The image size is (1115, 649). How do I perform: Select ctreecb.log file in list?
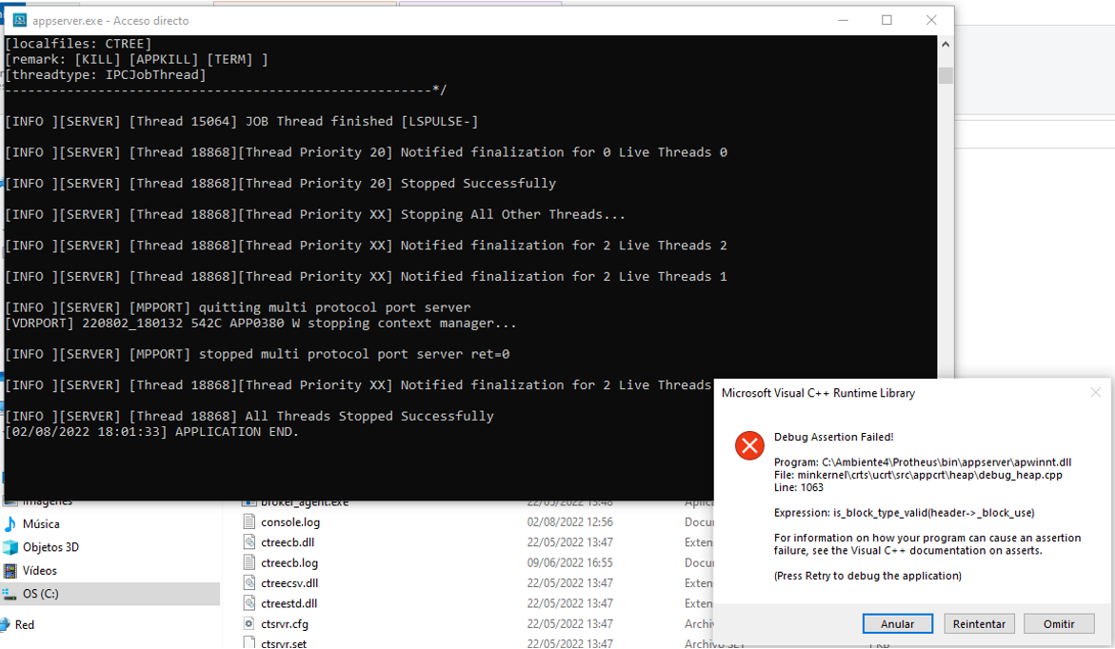click(x=289, y=563)
